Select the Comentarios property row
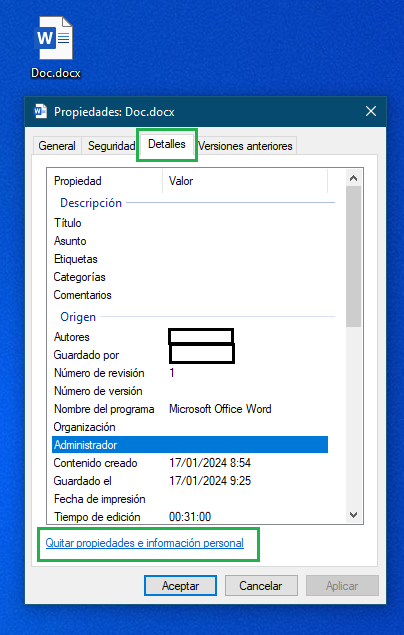The image size is (404, 635). pos(190,295)
